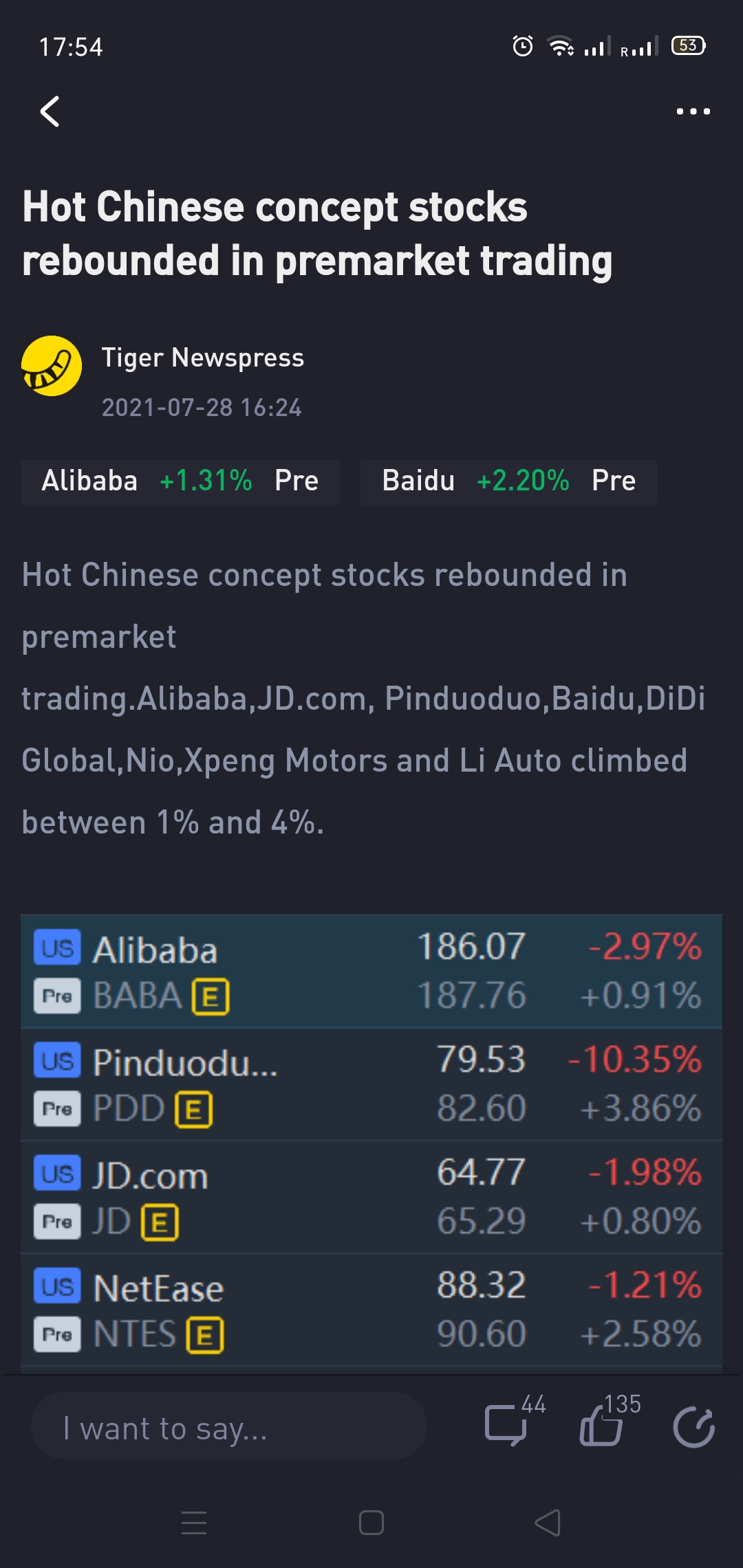
Task: Open the Alibaba BABA stock row
Action: [371, 972]
